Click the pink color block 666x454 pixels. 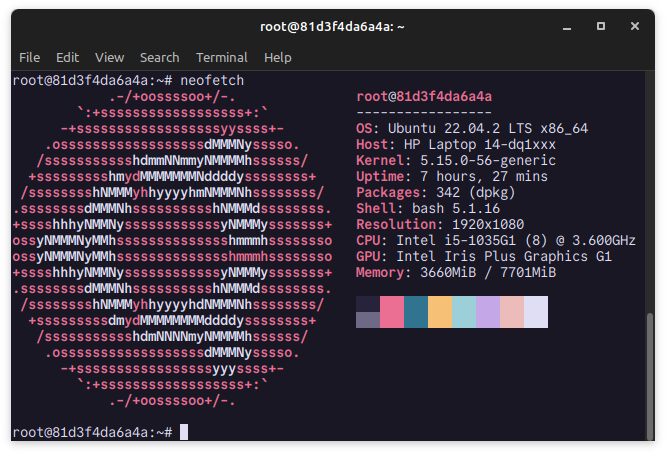click(x=392, y=312)
